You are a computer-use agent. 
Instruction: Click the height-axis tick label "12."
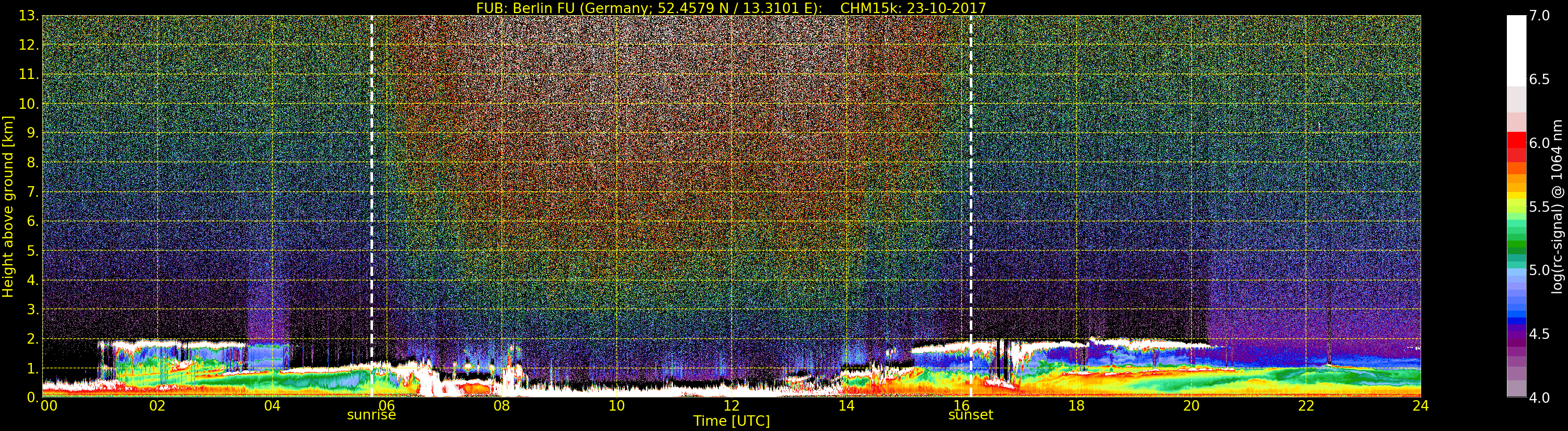(29, 45)
